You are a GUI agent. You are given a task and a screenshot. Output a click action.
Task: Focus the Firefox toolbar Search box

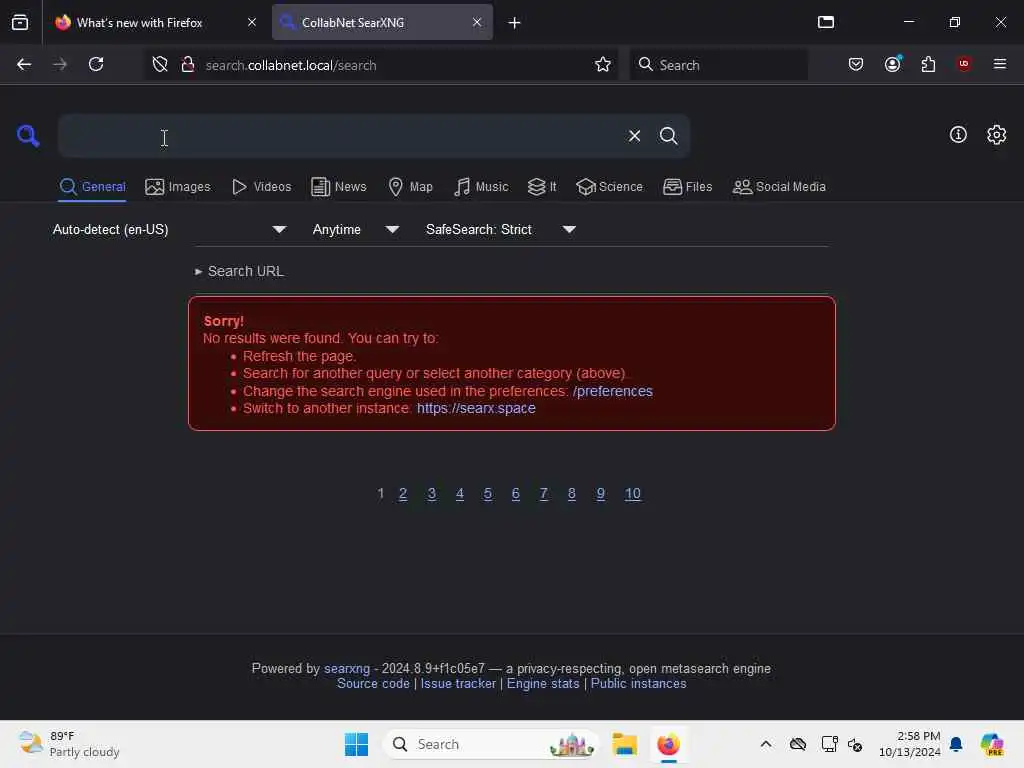click(x=718, y=65)
